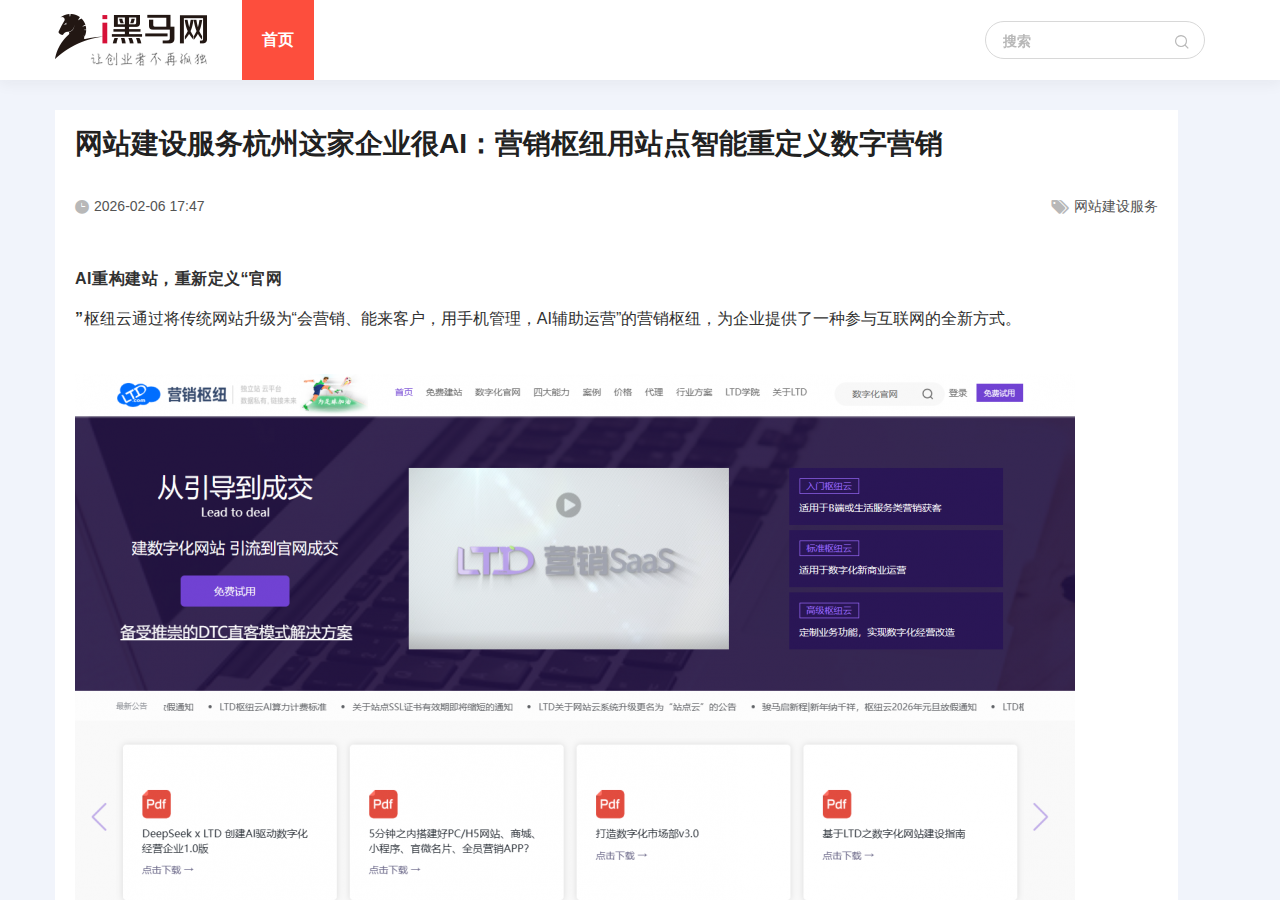Open notice 关于站点SSL证书有效期即将缩短的通知

(432, 707)
